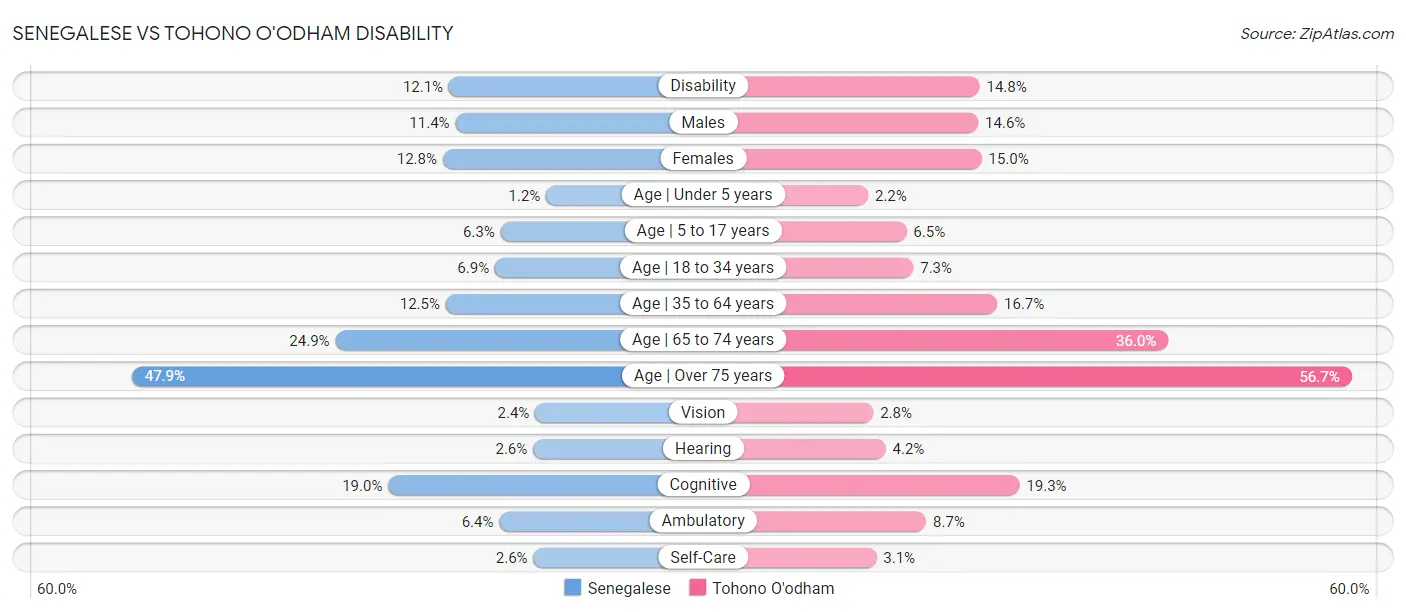The height and width of the screenshot is (612, 1406).
Task: Click the Cognitive category label
Action: pyautogui.click(x=703, y=485)
